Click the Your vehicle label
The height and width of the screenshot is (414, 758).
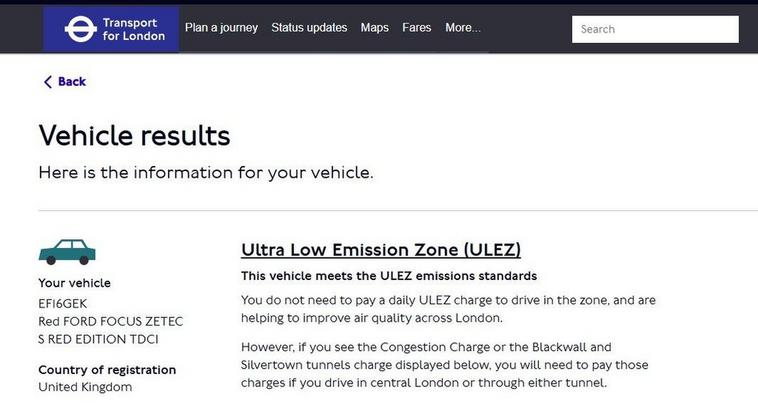point(74,283)
